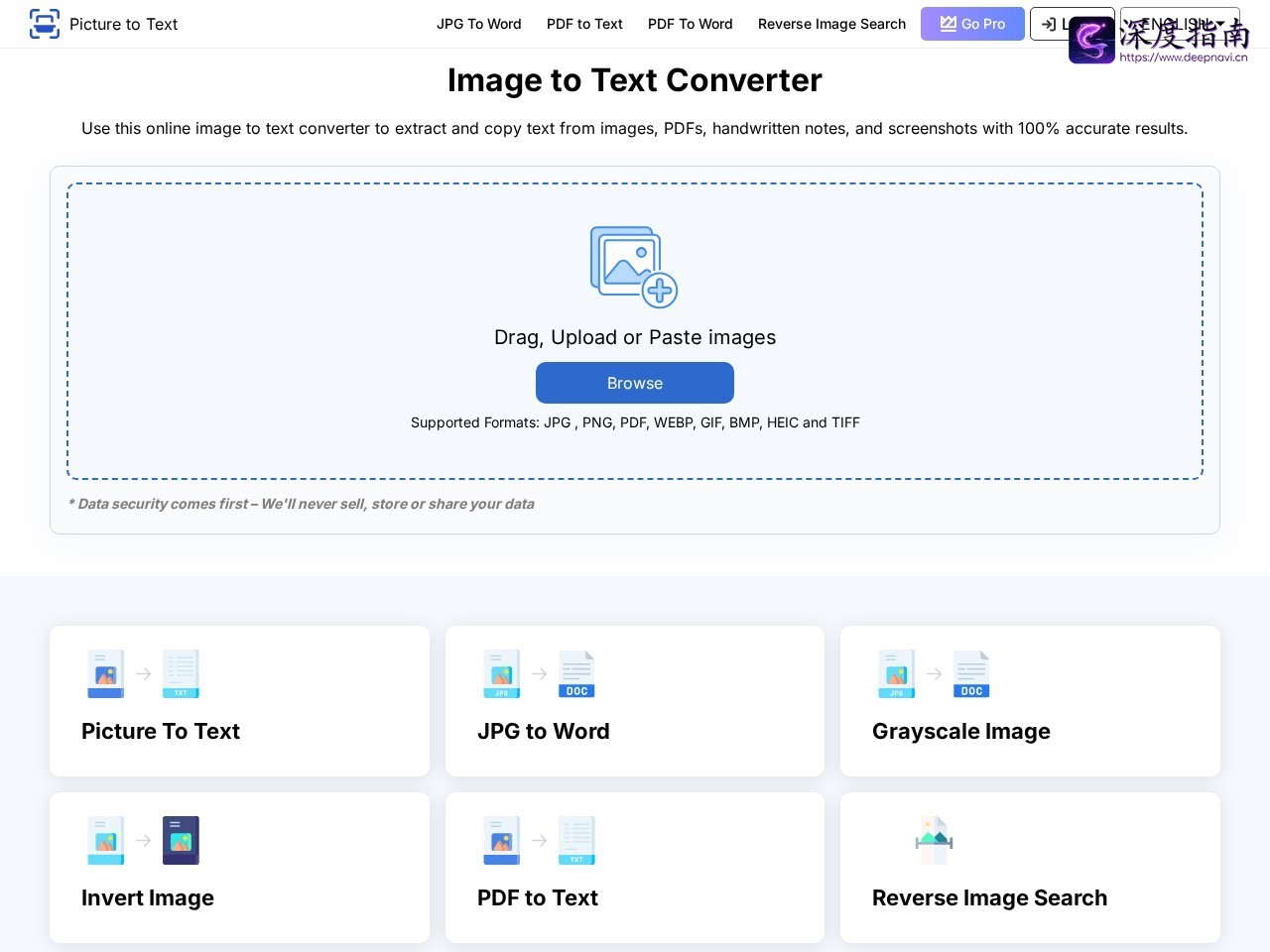Click the Picture To Text card icon
This screenshot has height=952, width=1270.
coord(143,674)
